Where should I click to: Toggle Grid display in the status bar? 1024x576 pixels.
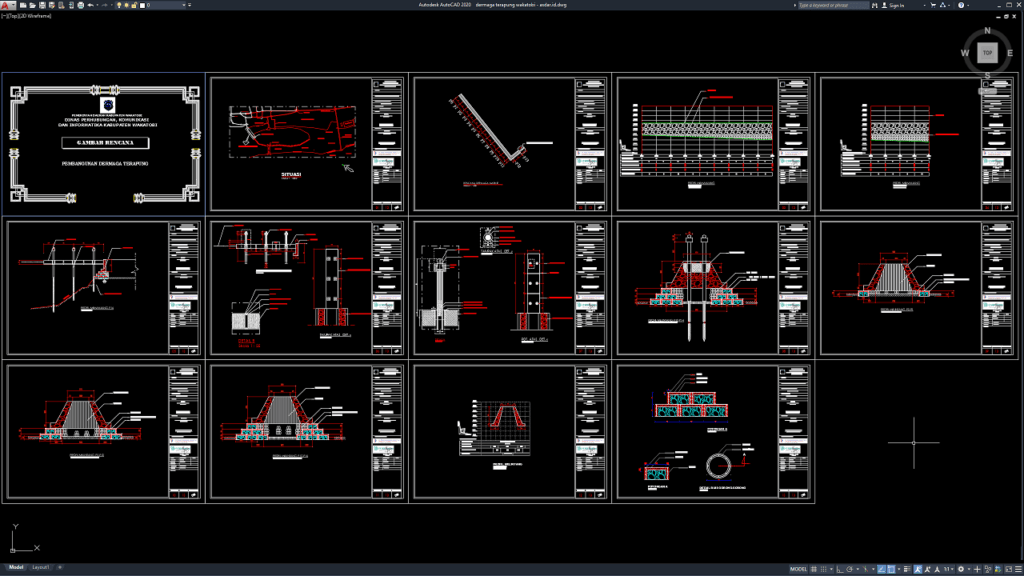(813, 568)
